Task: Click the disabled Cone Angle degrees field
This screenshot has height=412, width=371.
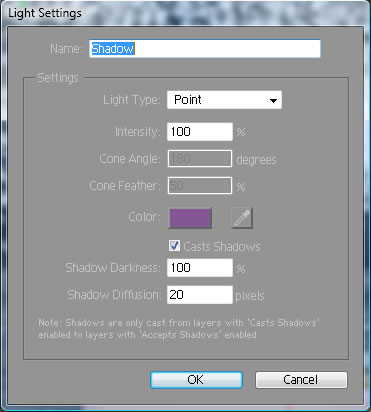Action: coord(200,159)
